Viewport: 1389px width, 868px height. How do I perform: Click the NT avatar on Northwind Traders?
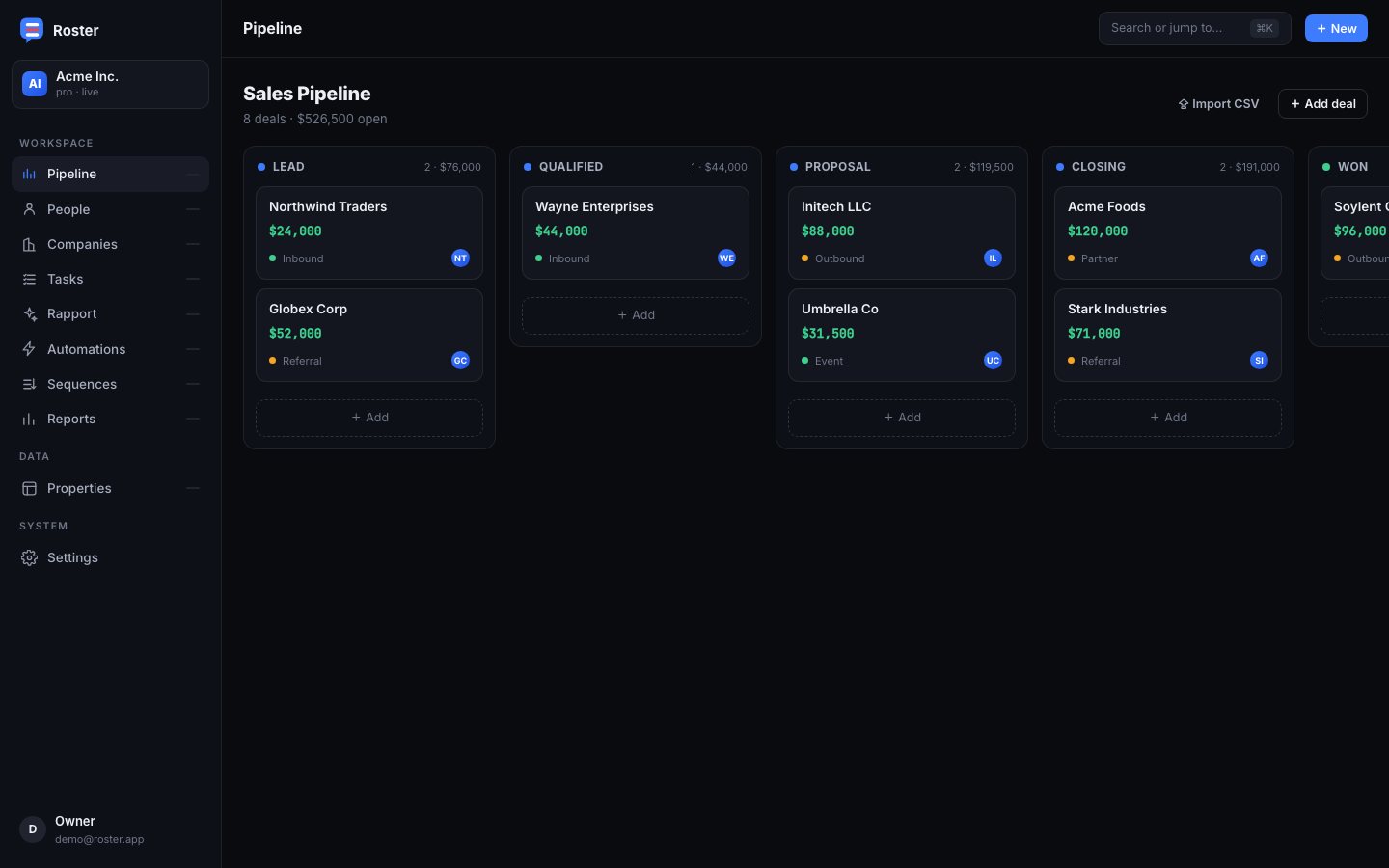coord(460,258)
